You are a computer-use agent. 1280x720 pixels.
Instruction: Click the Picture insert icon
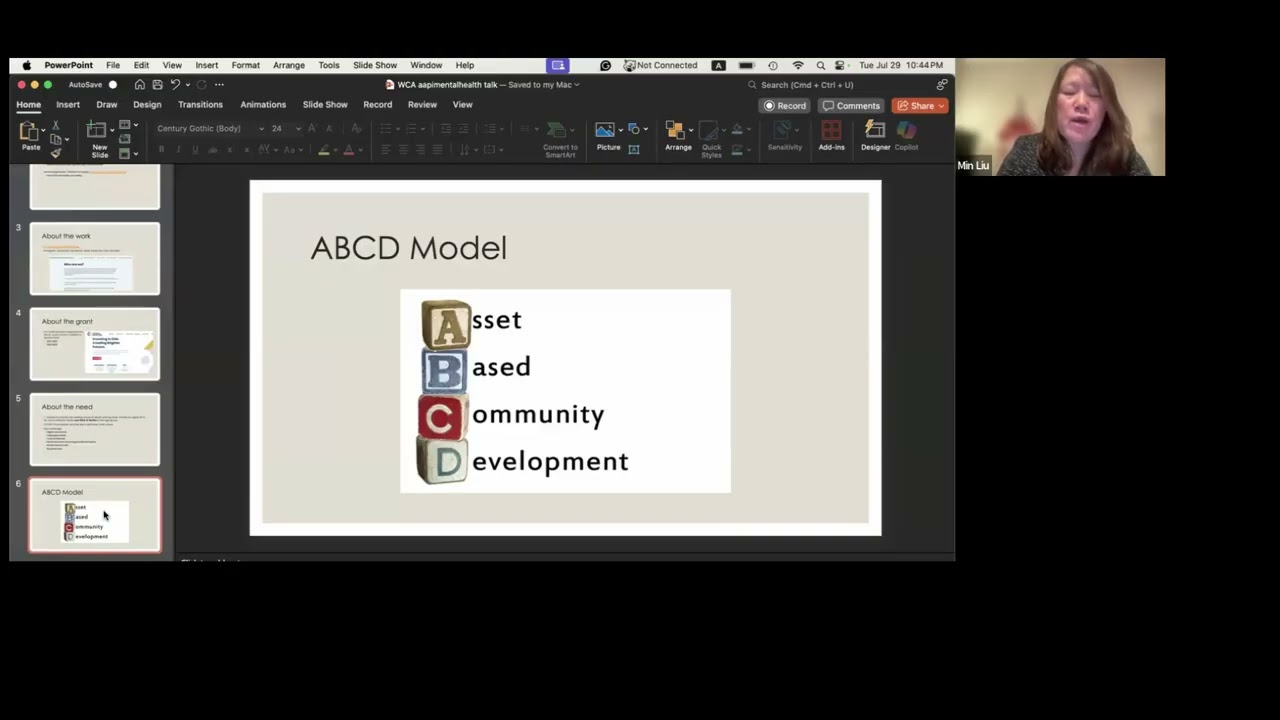coord(605,130)
